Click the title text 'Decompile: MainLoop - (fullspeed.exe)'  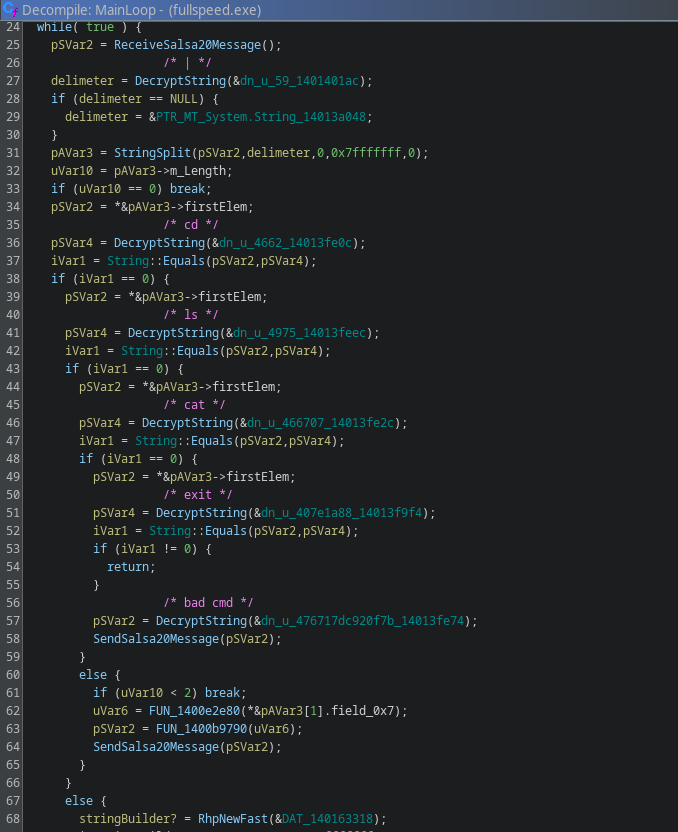click(142, 10)
